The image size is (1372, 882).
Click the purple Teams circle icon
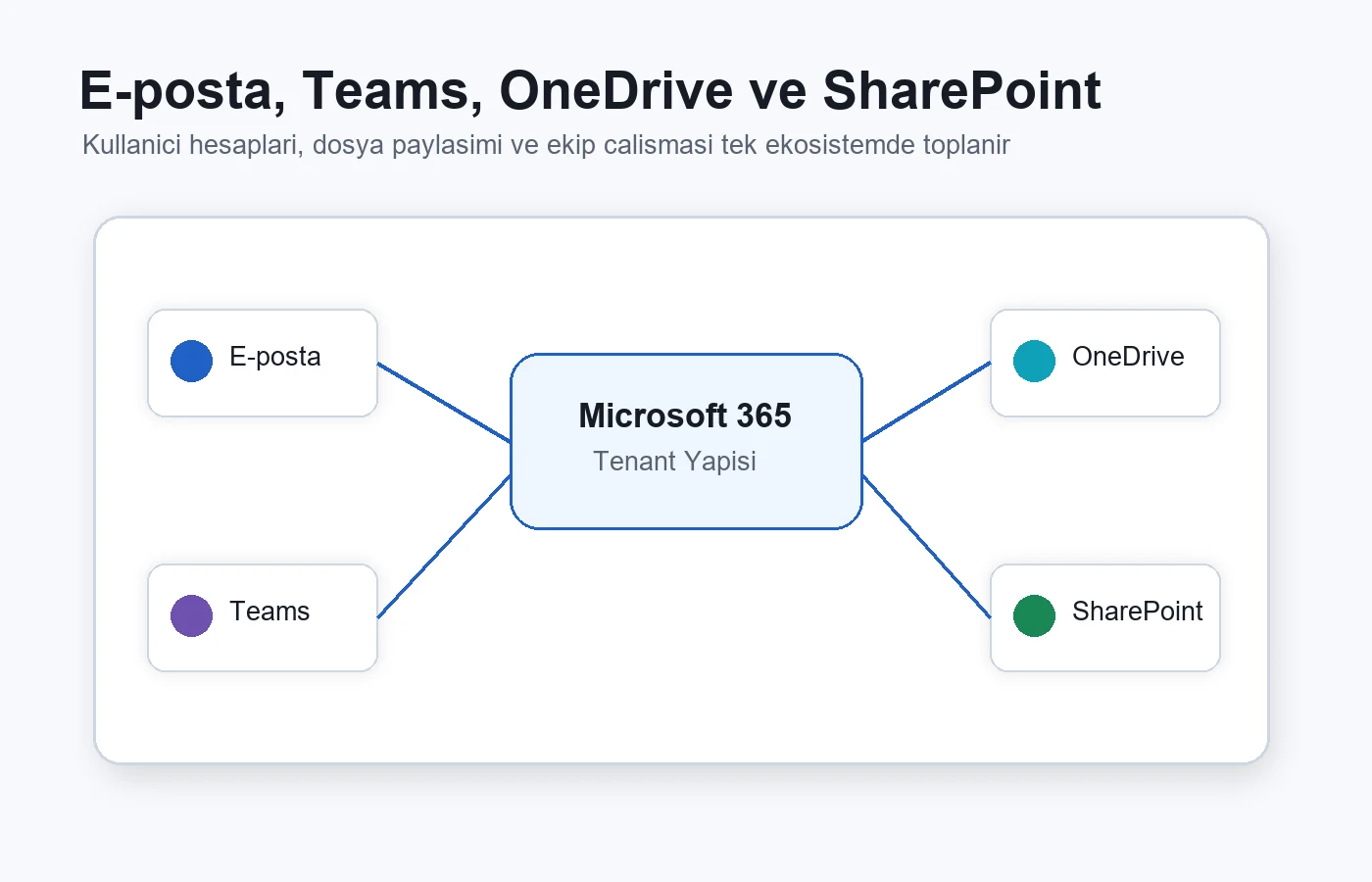(x=191, y=615)
